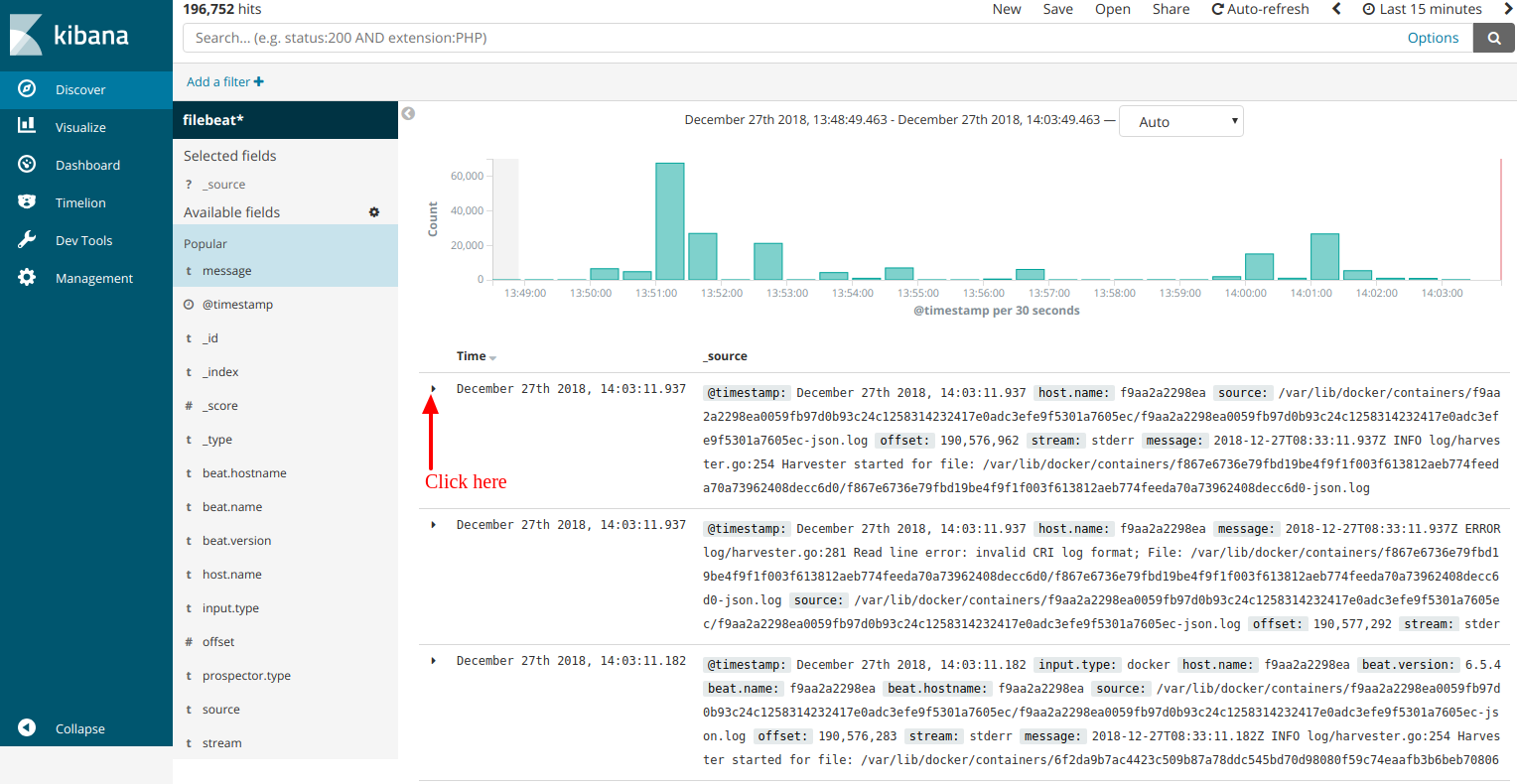
Task: Click the tallest histogram bar near 13:51:00
Action: click(x=670, y=221)
